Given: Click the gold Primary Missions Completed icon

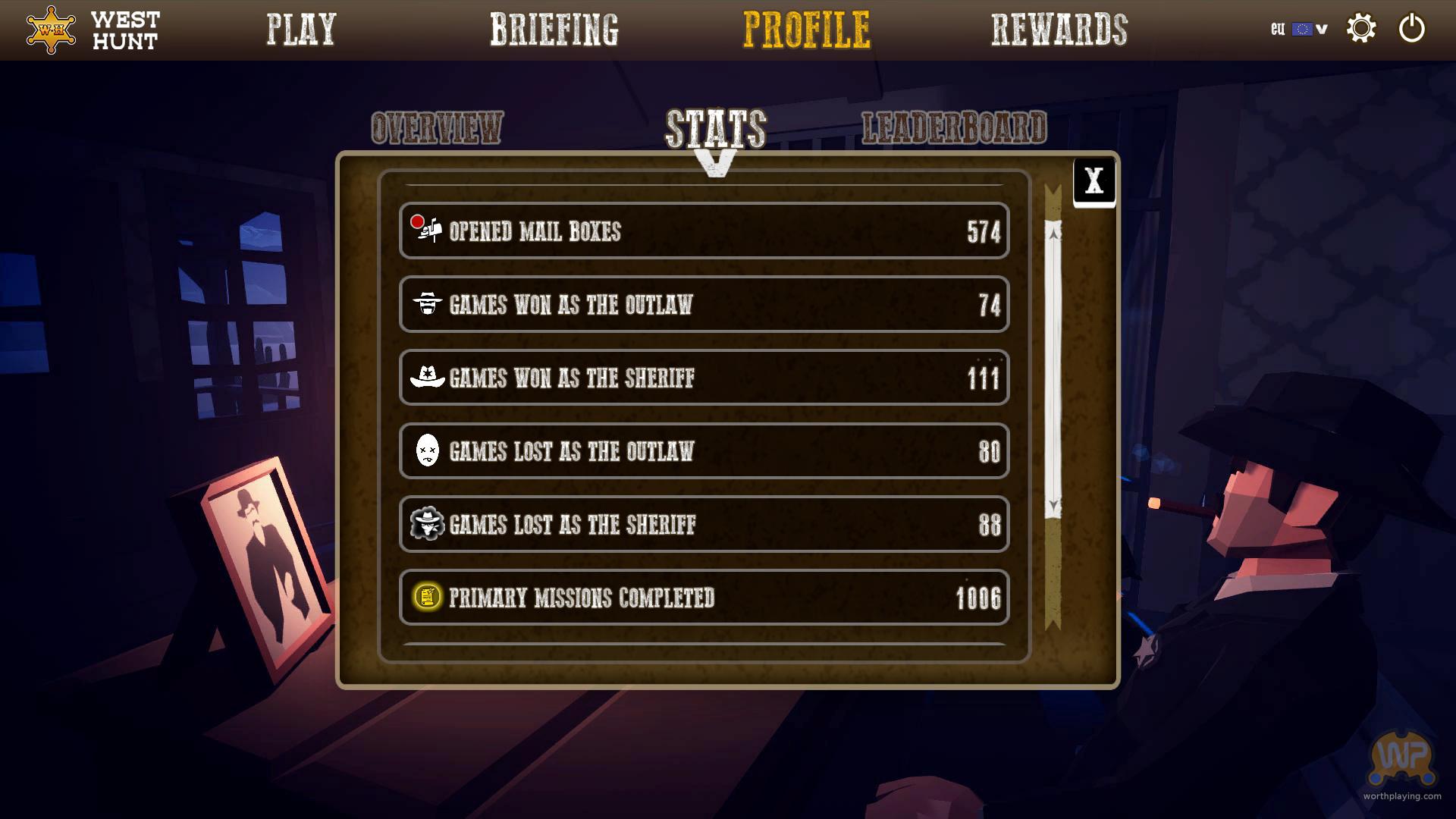Looking at the screenshot, I should [427, 597].
